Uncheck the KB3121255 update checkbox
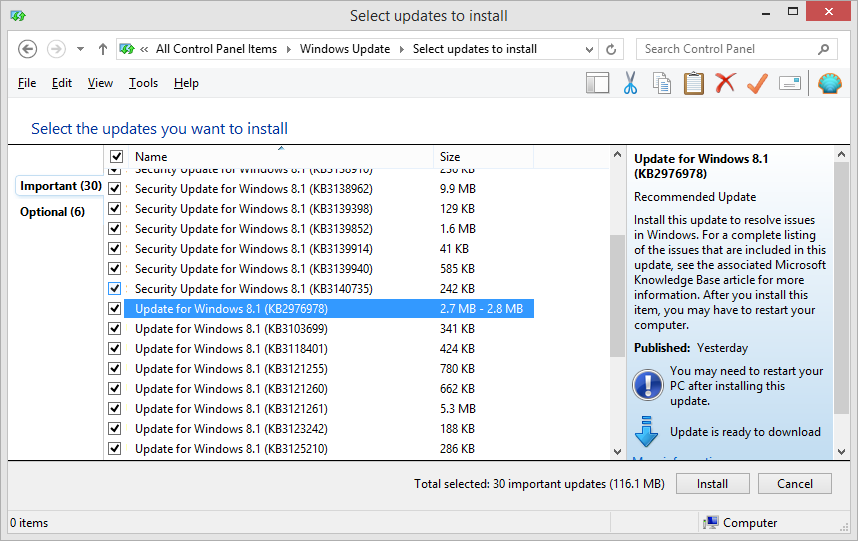Viewport: 858px width, 541px height. [x=114, y=369]
